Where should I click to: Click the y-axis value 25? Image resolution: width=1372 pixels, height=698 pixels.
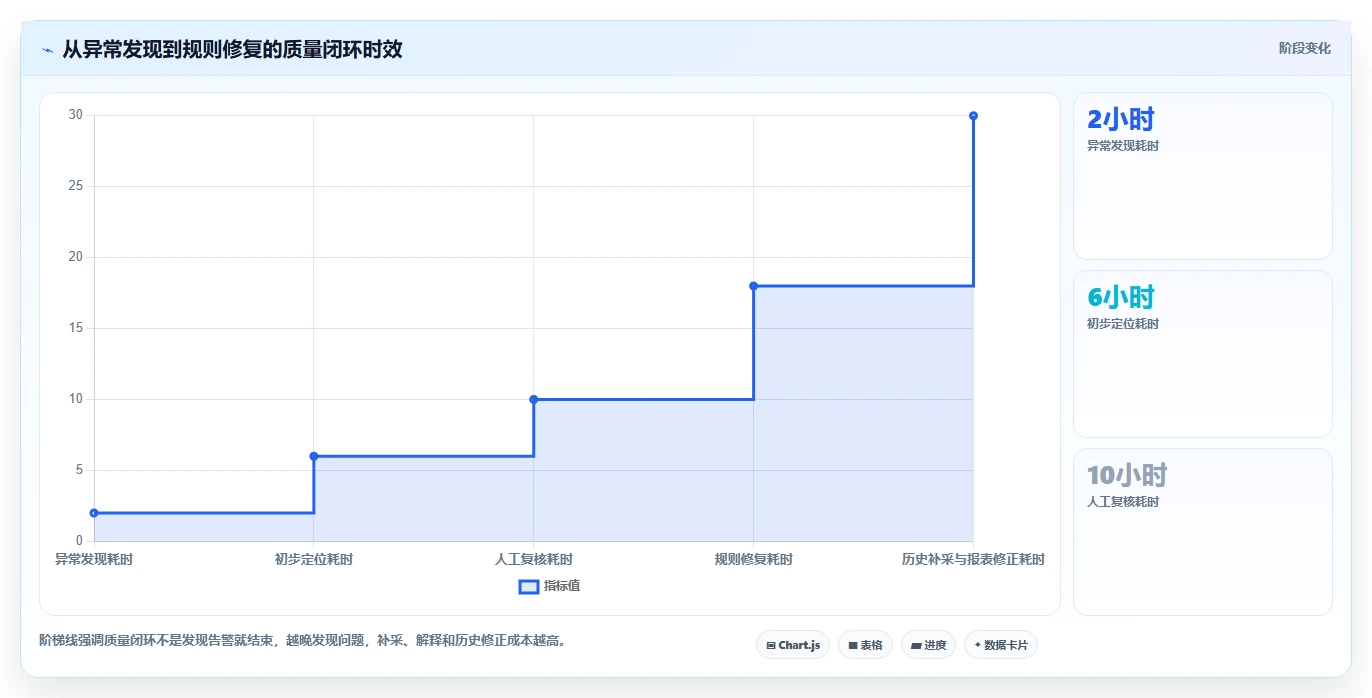76,186
